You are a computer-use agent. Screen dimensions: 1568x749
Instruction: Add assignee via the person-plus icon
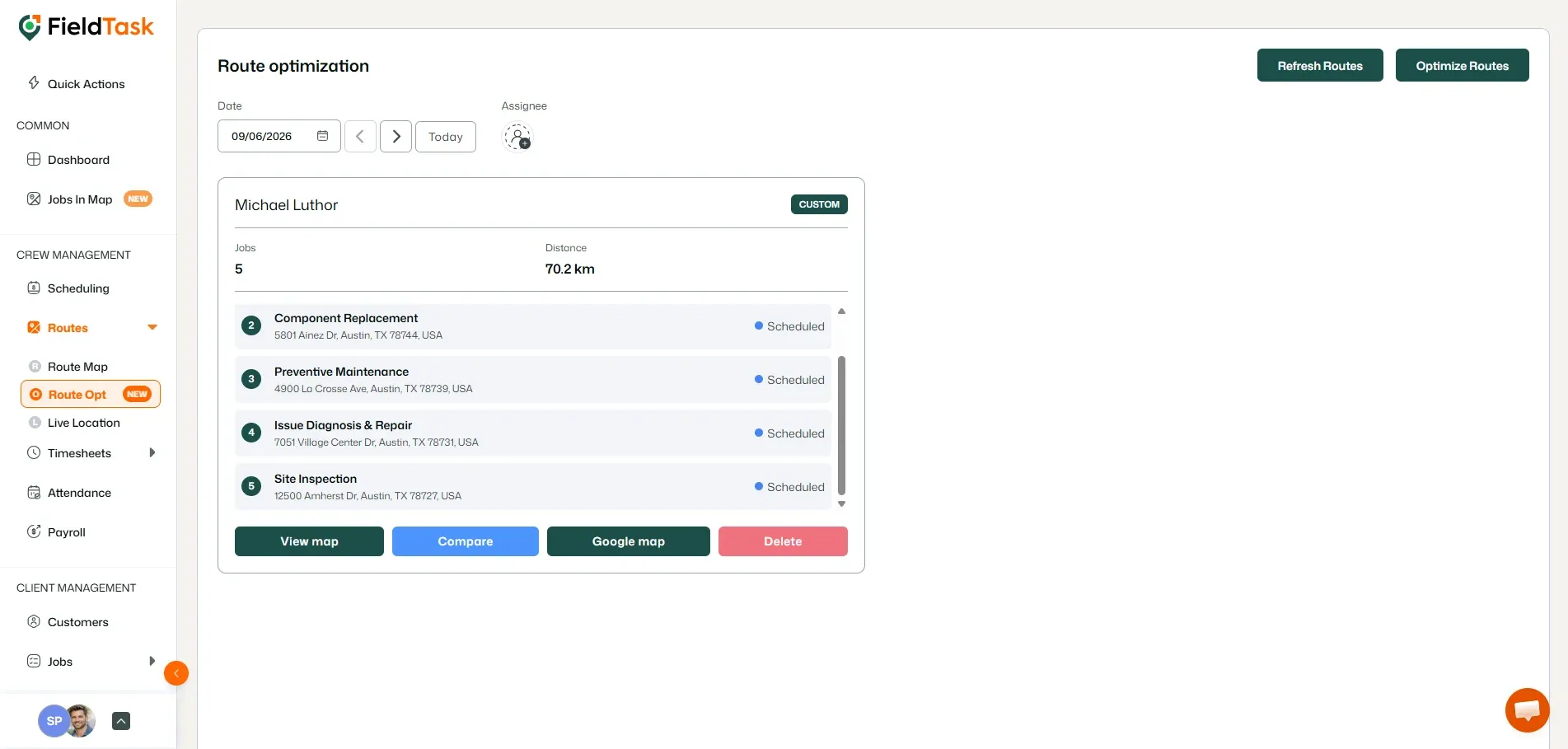(x=517, y=137)
